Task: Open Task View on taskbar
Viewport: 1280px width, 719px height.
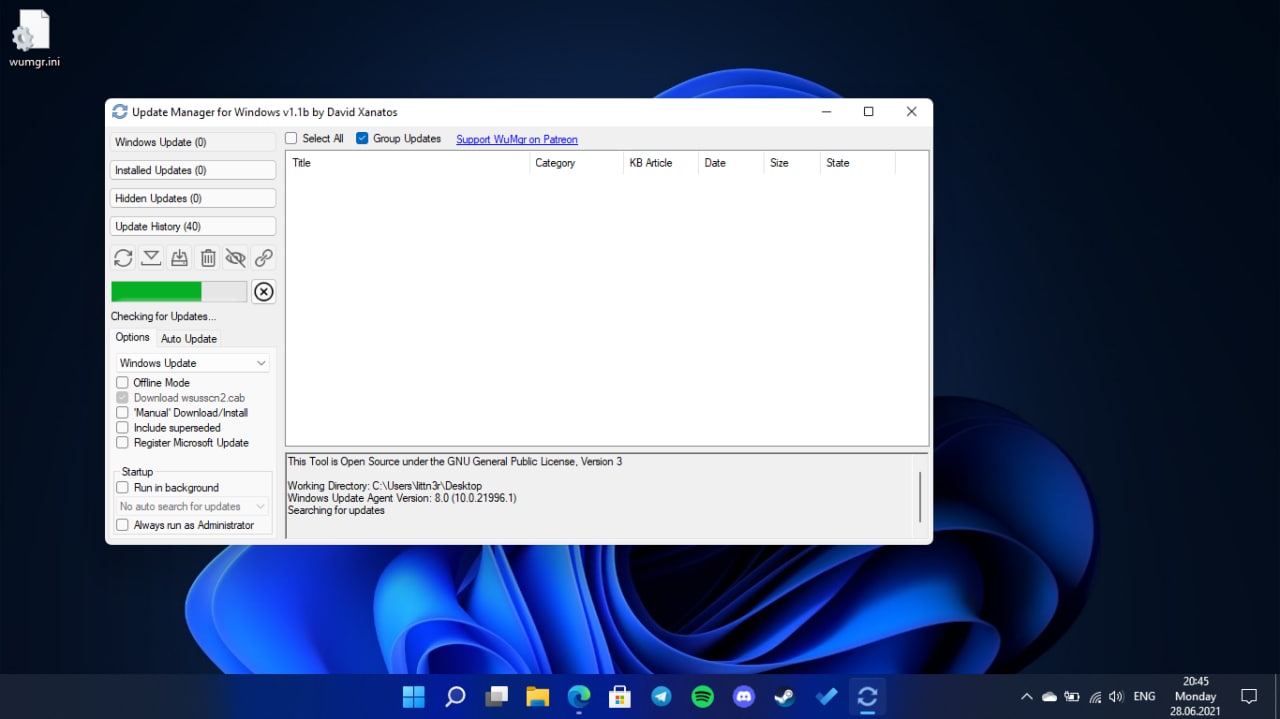Action: click(496, 697)
